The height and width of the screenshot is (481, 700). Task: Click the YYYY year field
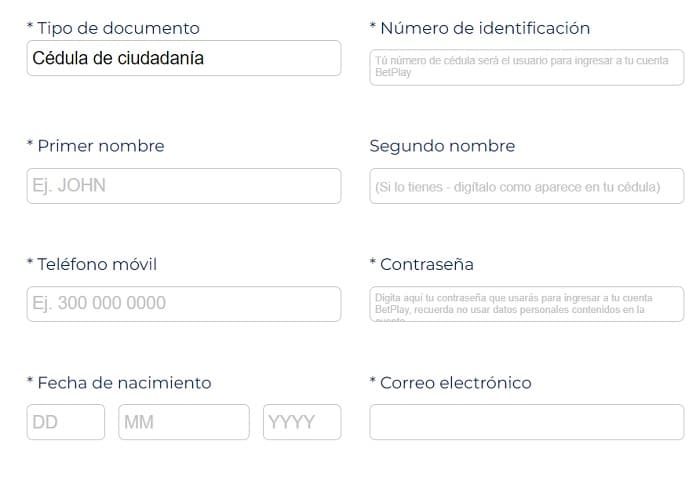pos(301,422)
